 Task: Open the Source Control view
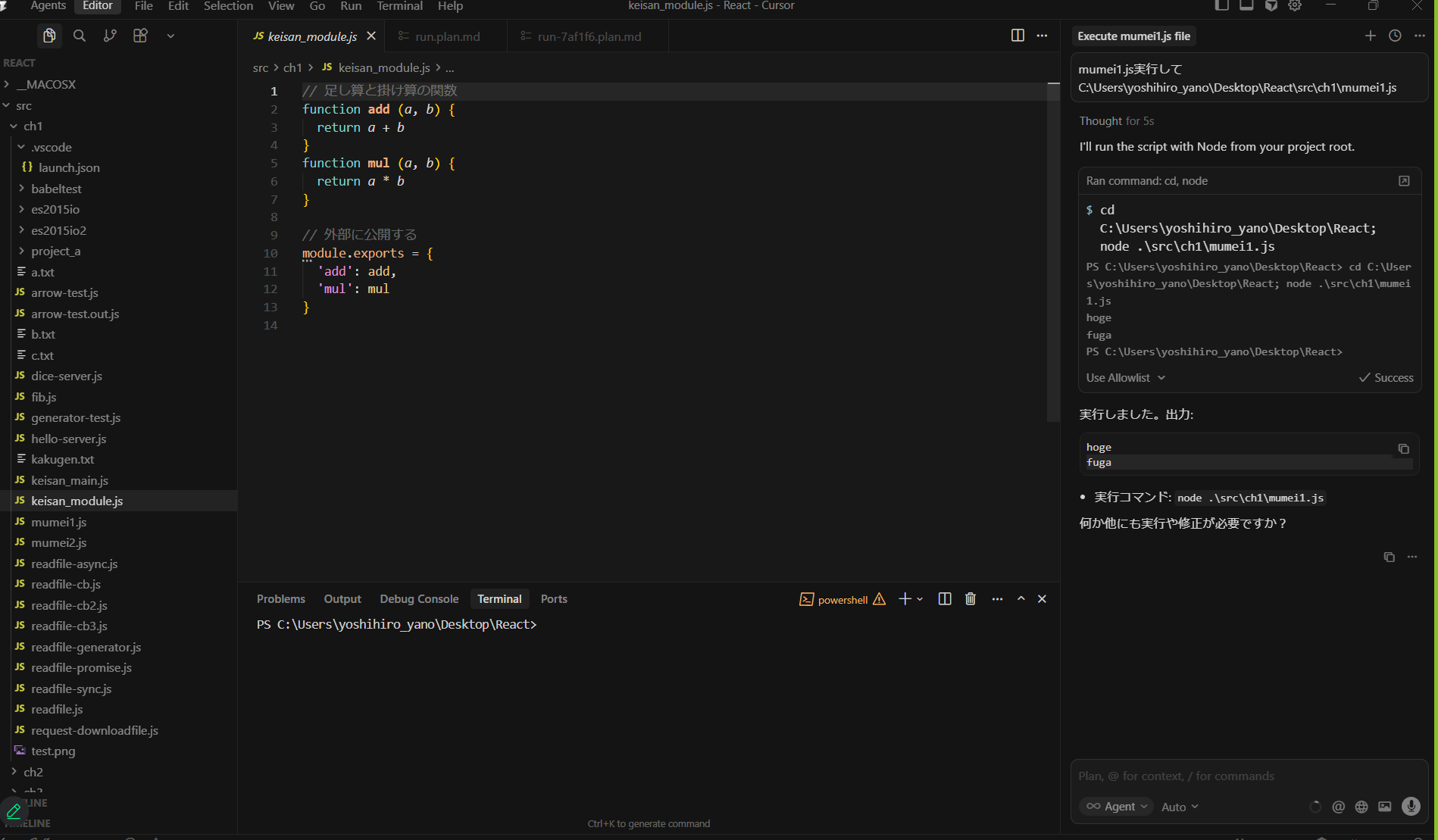point(110,36)
